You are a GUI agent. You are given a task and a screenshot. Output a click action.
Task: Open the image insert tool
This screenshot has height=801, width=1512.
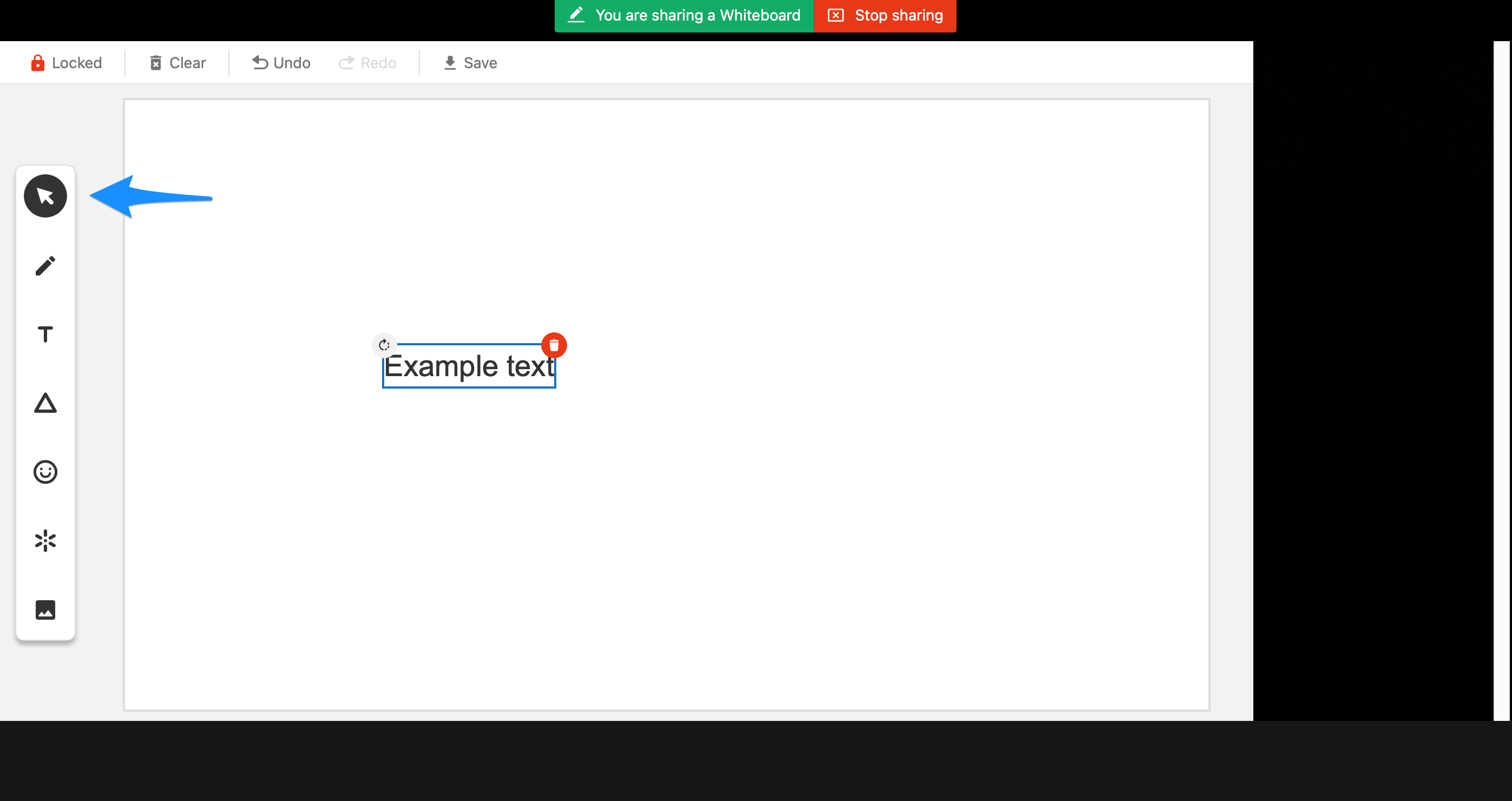point(45,610)
